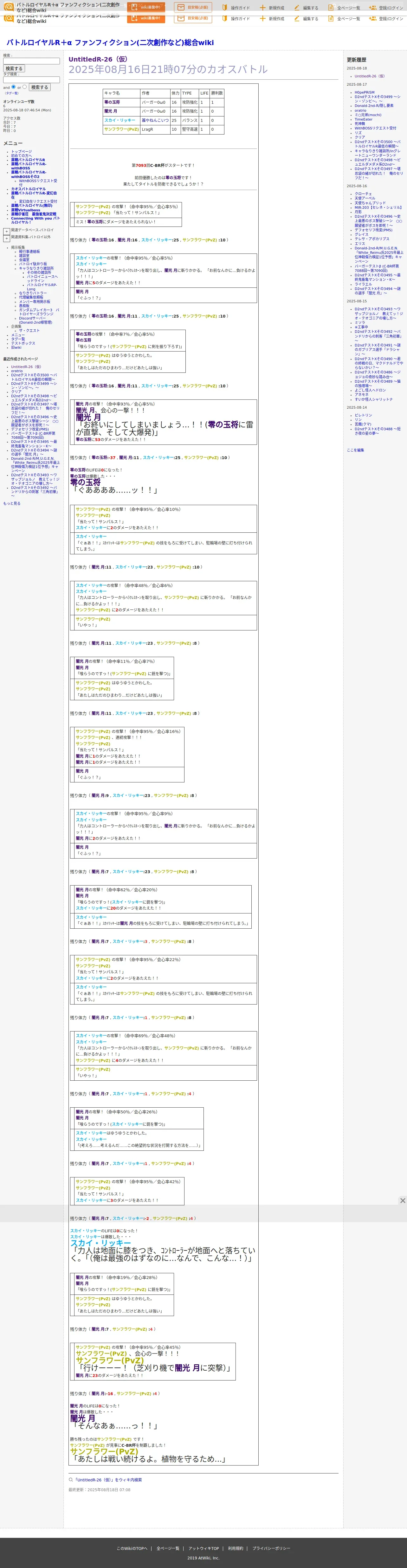This screenshot has width=407, height=1568.
Task: Open カオスバトルロイヤル in the menu
Action: pyautogui.click(x=28, y=189)
